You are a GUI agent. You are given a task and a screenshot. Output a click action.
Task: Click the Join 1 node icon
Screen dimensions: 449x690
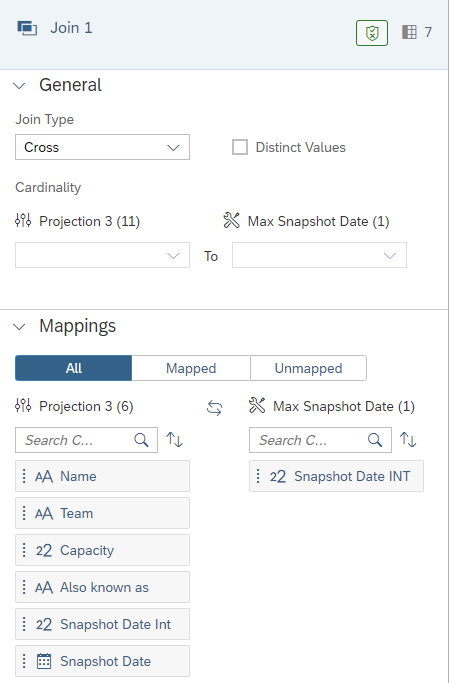pyautogui.click(x=27, y=29)
